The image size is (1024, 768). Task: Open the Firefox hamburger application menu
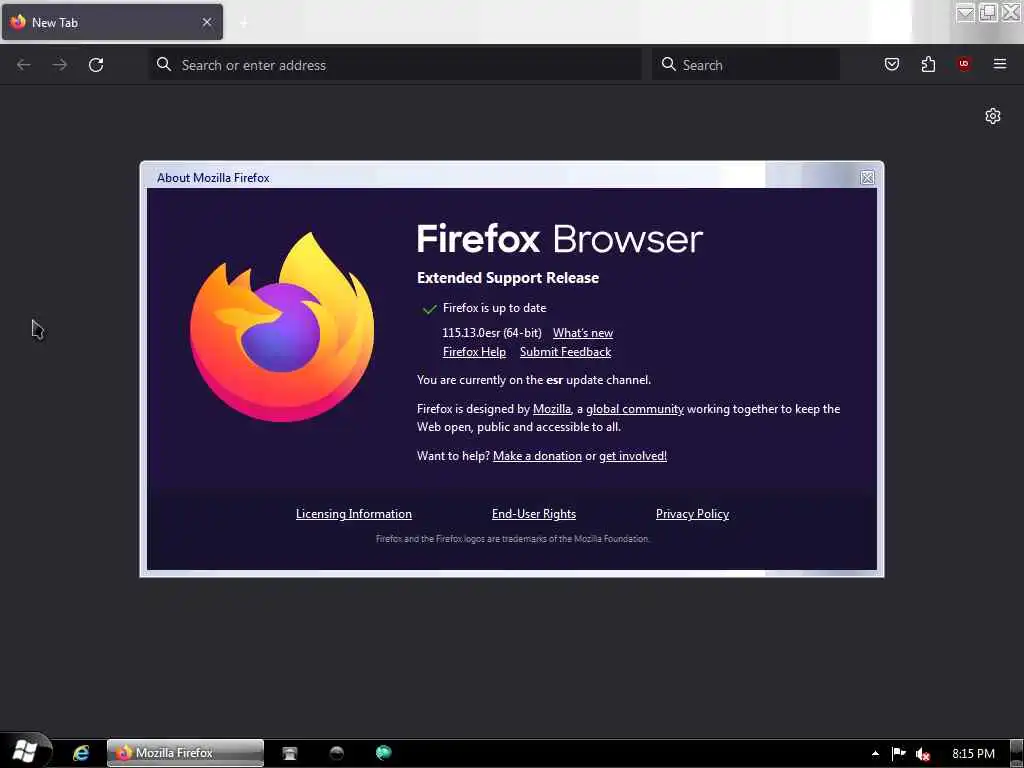pyautogui.click(x=1000, y=64)
